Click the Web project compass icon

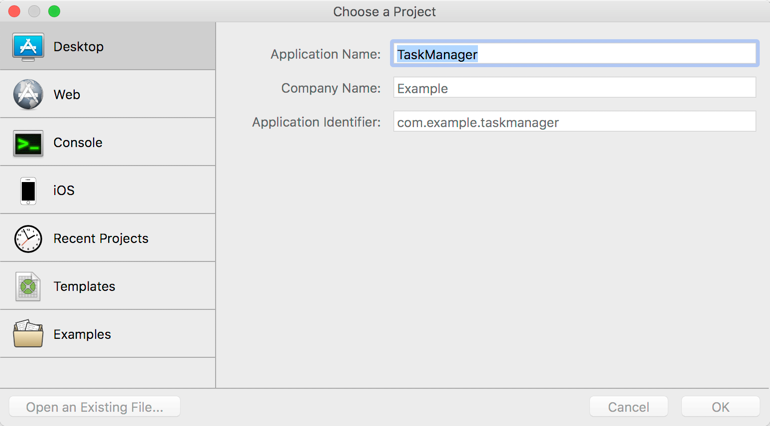tap(28, 95)
